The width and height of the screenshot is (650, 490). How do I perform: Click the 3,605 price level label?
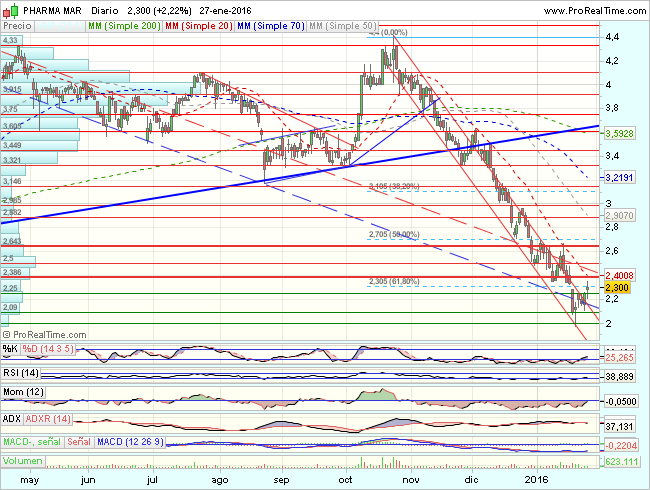(x=12, y=126)
